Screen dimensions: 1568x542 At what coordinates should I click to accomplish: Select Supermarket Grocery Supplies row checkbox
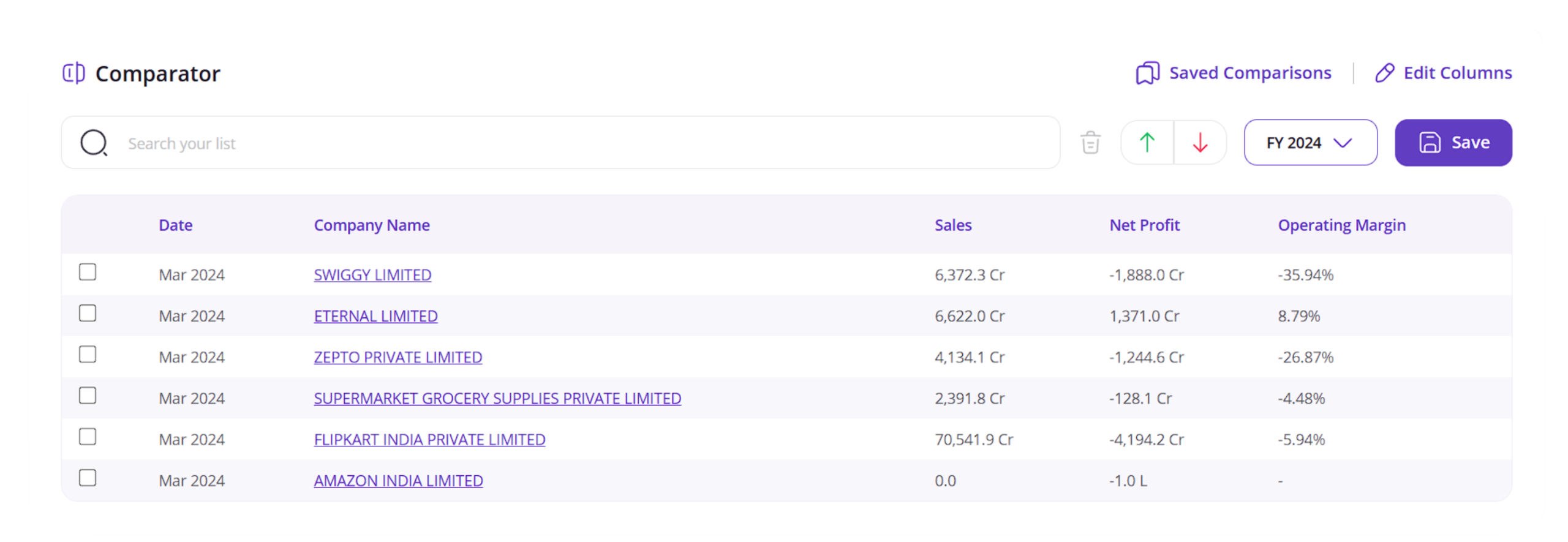coord(88,396)
